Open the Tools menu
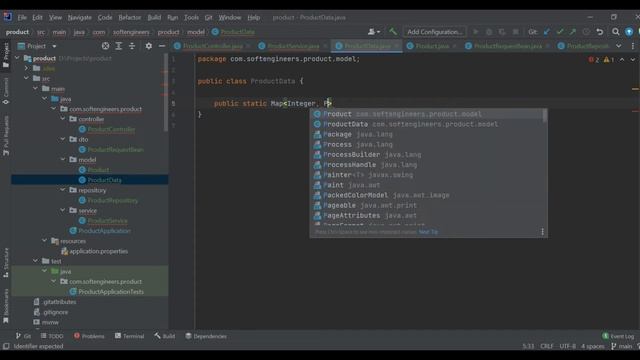The width and height of the screenshot is (640, 360). [191, 18]
